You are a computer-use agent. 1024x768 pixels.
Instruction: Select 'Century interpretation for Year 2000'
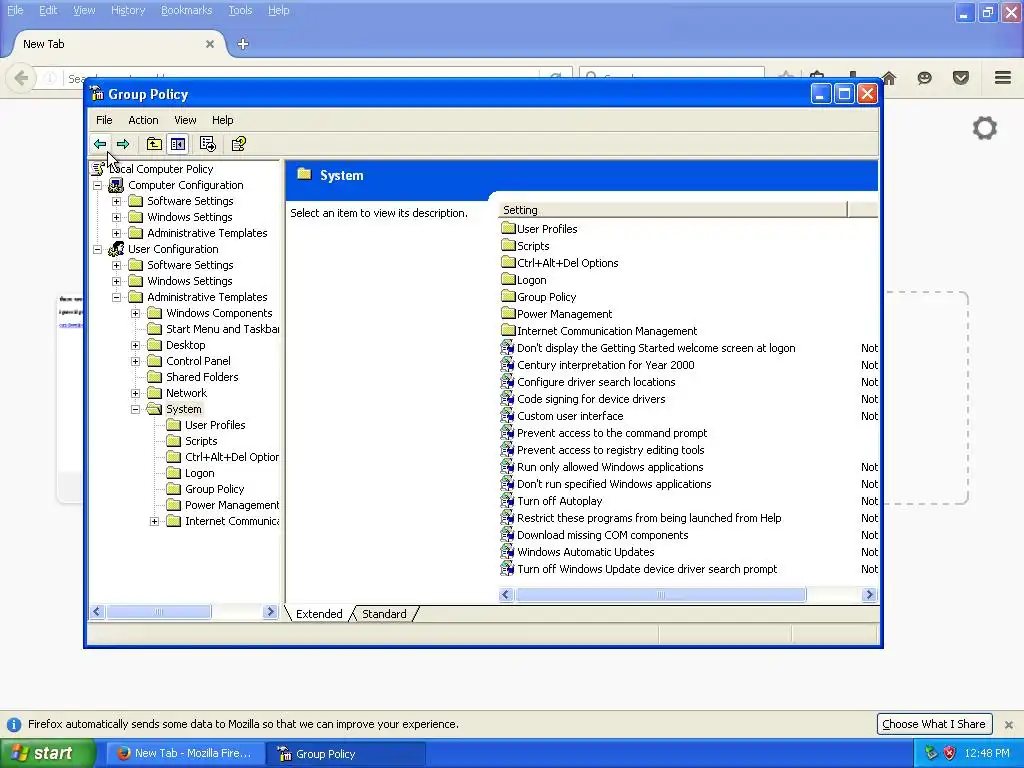point(605,365)
